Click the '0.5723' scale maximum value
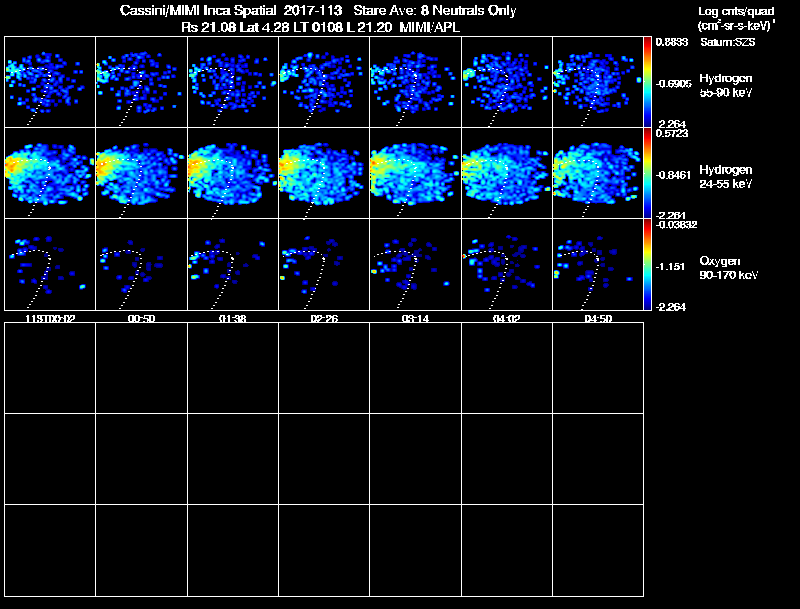Image resolution: width=800 pixels, height=609 pixels. 672,133
